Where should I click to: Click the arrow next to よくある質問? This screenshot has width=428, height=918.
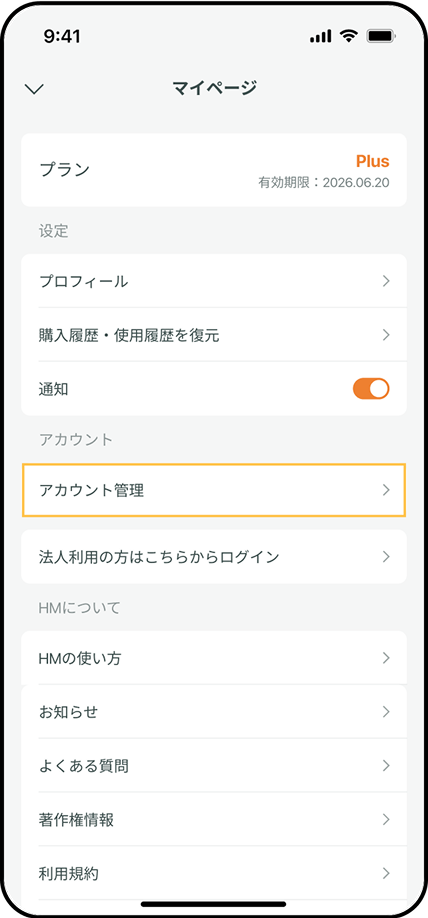386,766
